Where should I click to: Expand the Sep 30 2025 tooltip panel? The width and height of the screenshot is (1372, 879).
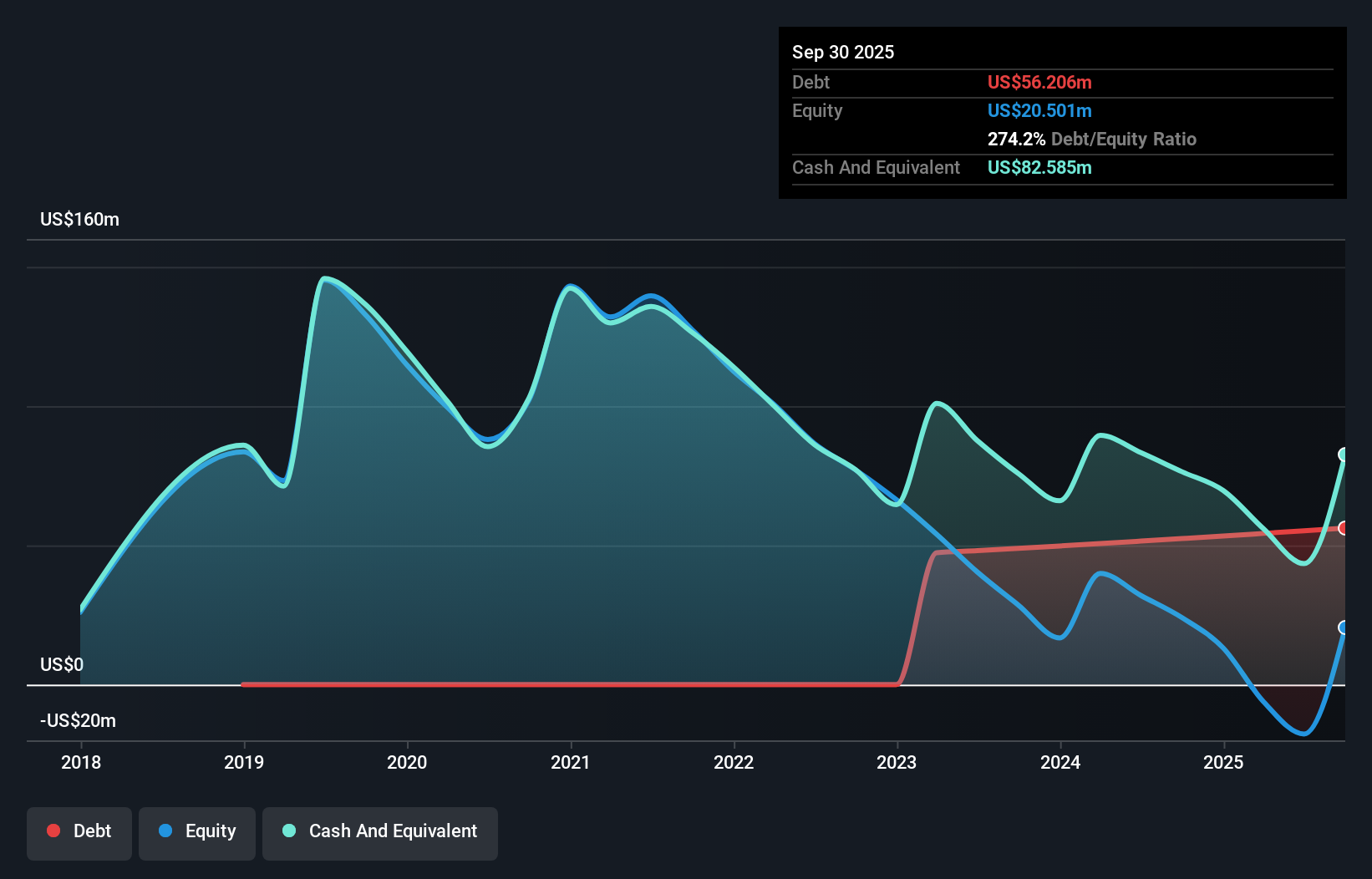point(843,52)
